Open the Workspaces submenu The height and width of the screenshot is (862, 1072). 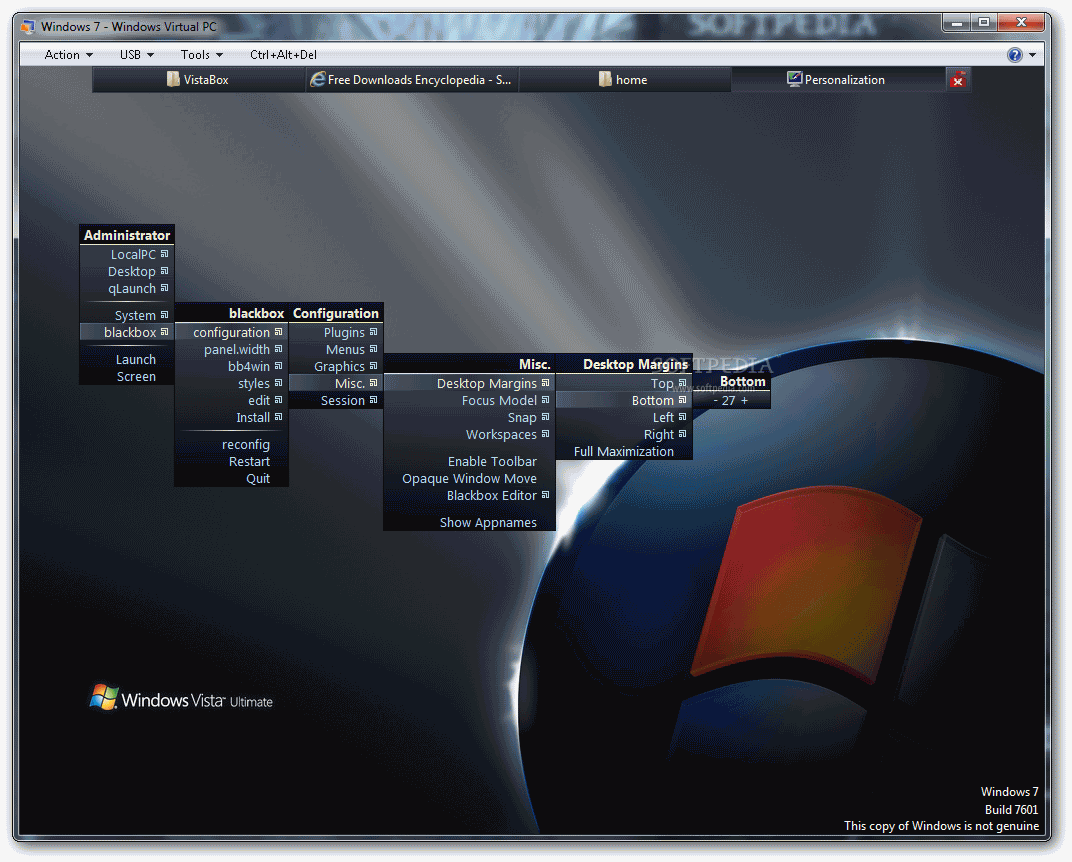tap(470, 435)
